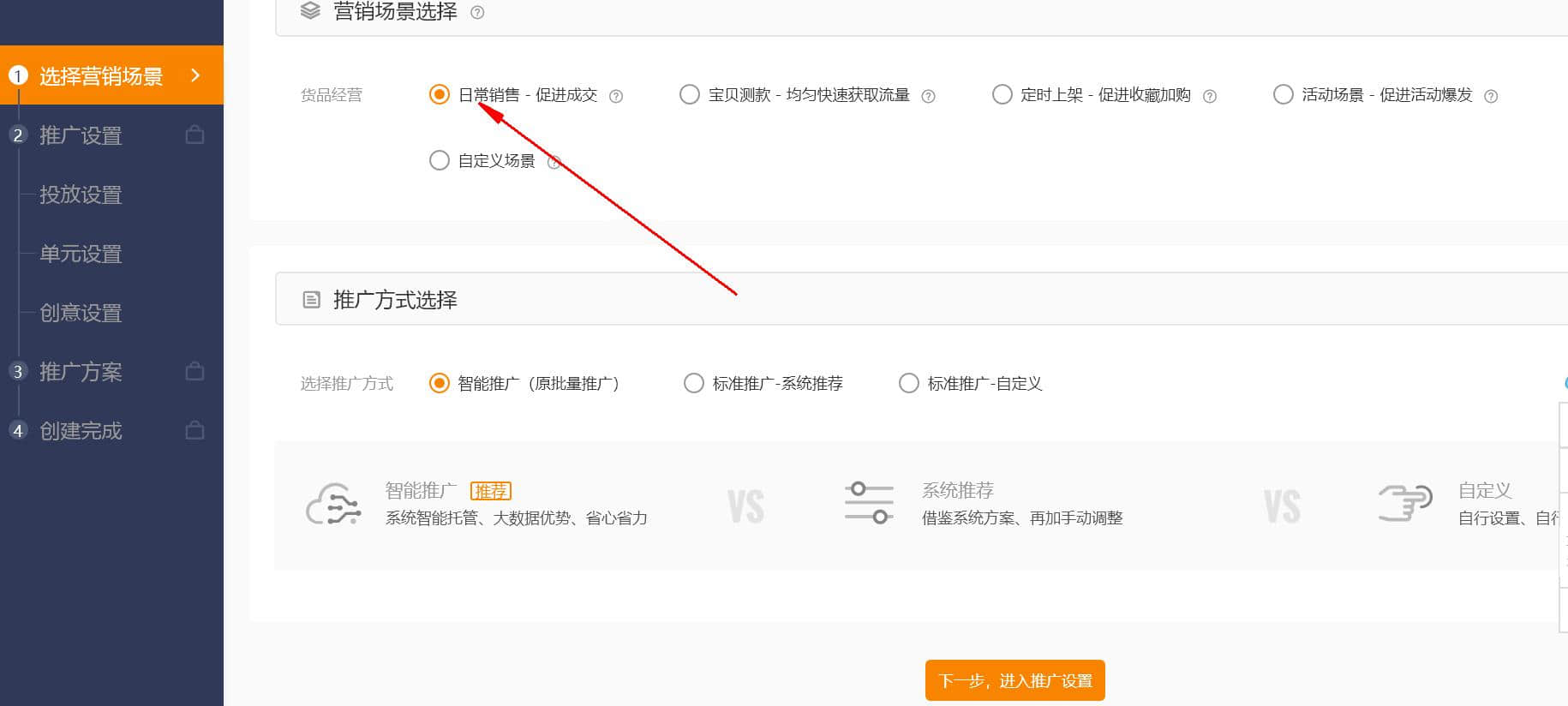Click help icon beside 活动场景 option
Image resolution: width=1568 pixels, height=706 pixels.
(x=1491, y=96)
